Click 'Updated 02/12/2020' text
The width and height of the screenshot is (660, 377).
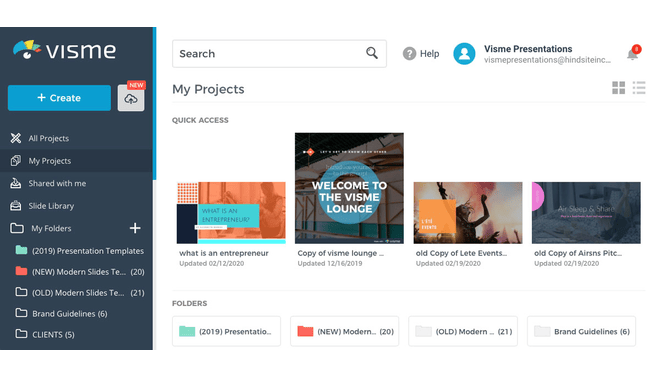tap(212, 263)
